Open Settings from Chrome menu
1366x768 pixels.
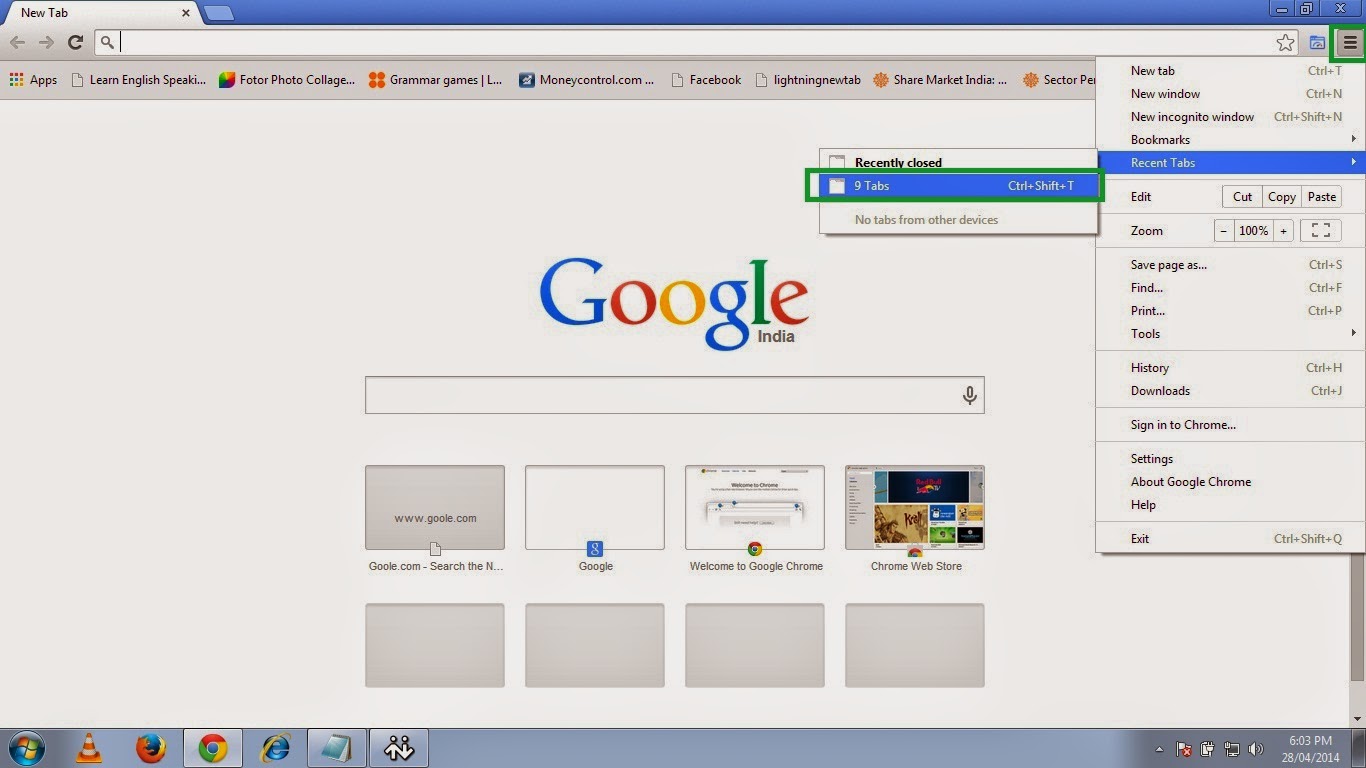pyautogui.click(x=1231, y=459)
